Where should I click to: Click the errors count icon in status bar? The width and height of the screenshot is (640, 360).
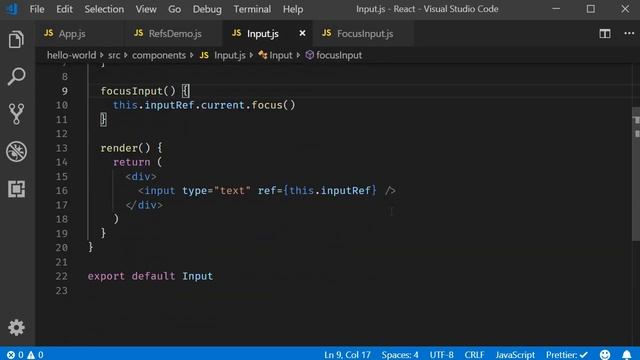tap(15, 355)
